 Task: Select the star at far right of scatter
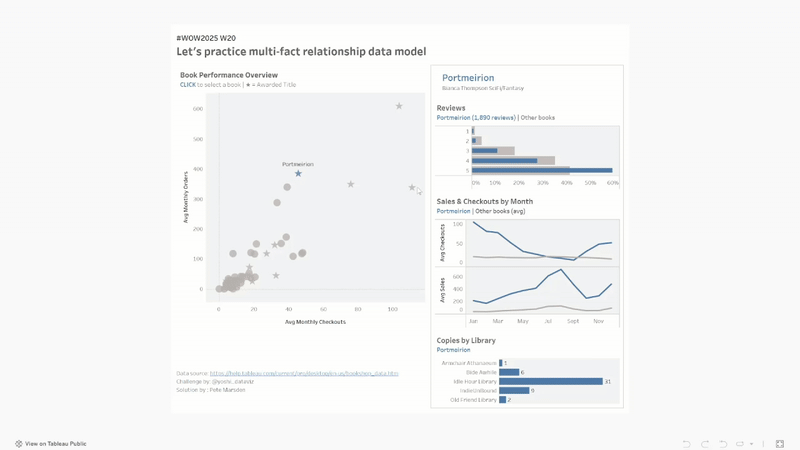(x=412, y=187)
